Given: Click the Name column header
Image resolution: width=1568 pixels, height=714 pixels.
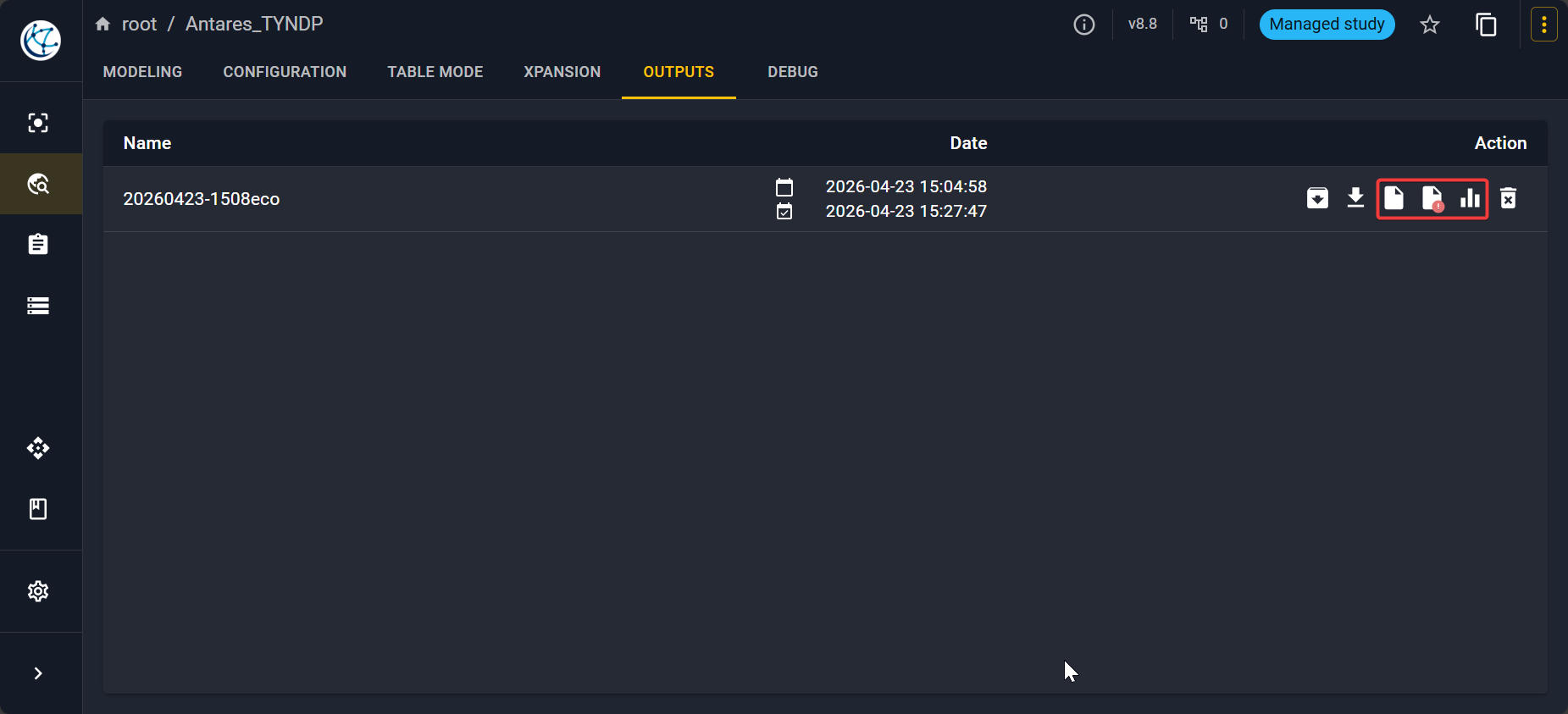Looking at the screenshot, I should pyautogui.click(x=147, y=143).
